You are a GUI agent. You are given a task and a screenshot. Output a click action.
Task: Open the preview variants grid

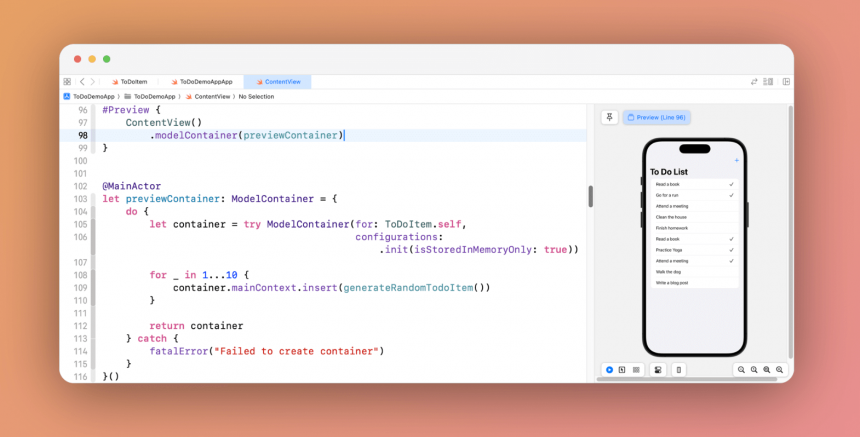(636, 370)
